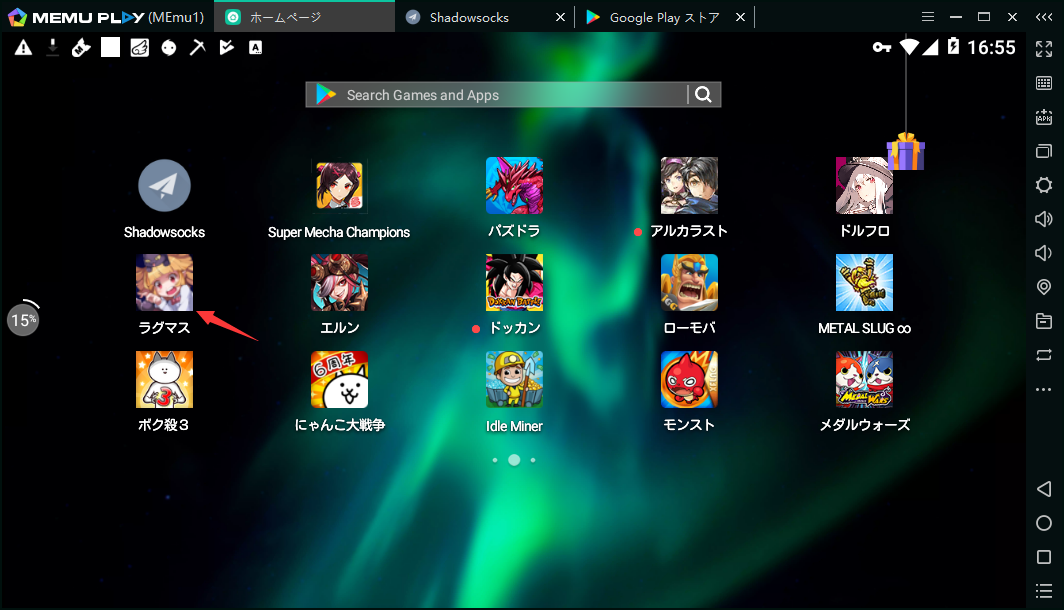Click the 15% progress circle on the left edge

pos(23,319)
